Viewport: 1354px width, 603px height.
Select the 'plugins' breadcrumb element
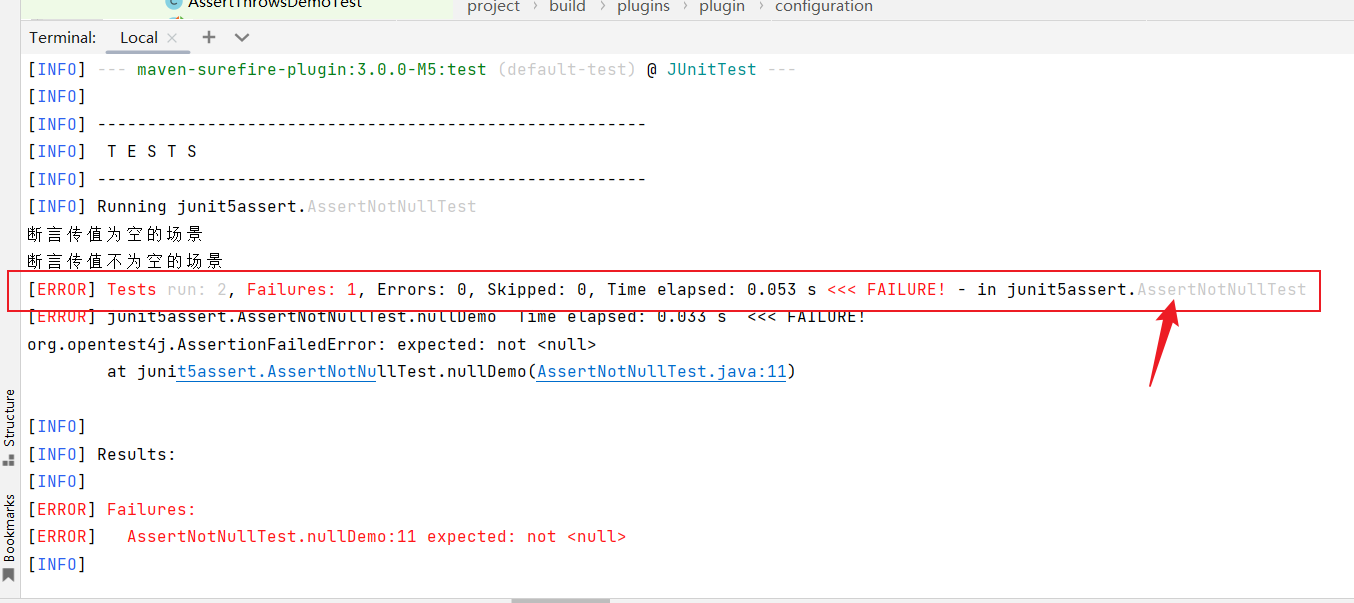(x=643, y=7)
